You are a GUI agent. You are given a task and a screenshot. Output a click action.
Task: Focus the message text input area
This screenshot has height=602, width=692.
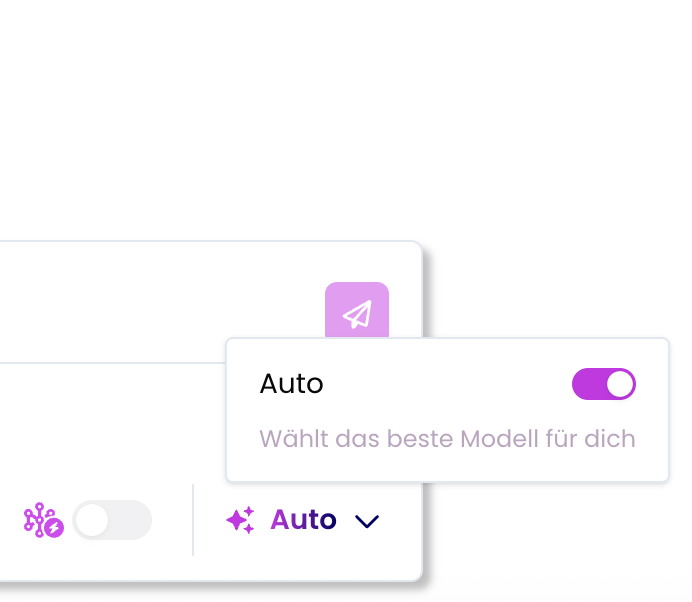pos(159,302)
